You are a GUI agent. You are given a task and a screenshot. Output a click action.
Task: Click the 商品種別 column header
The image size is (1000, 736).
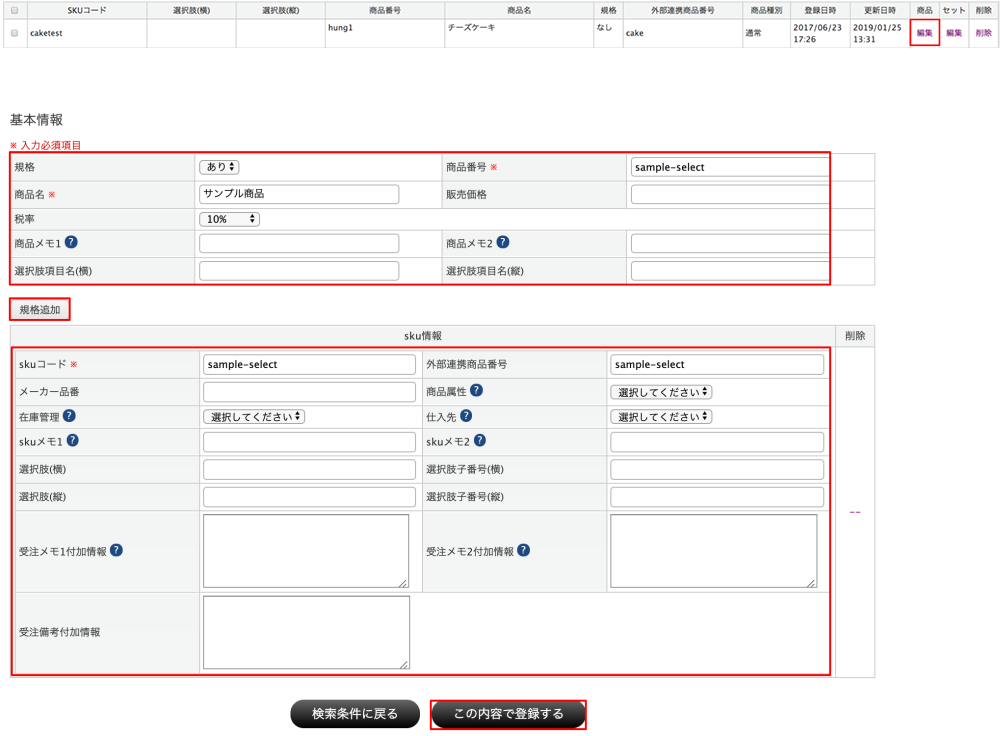click(x=767, y=10)
